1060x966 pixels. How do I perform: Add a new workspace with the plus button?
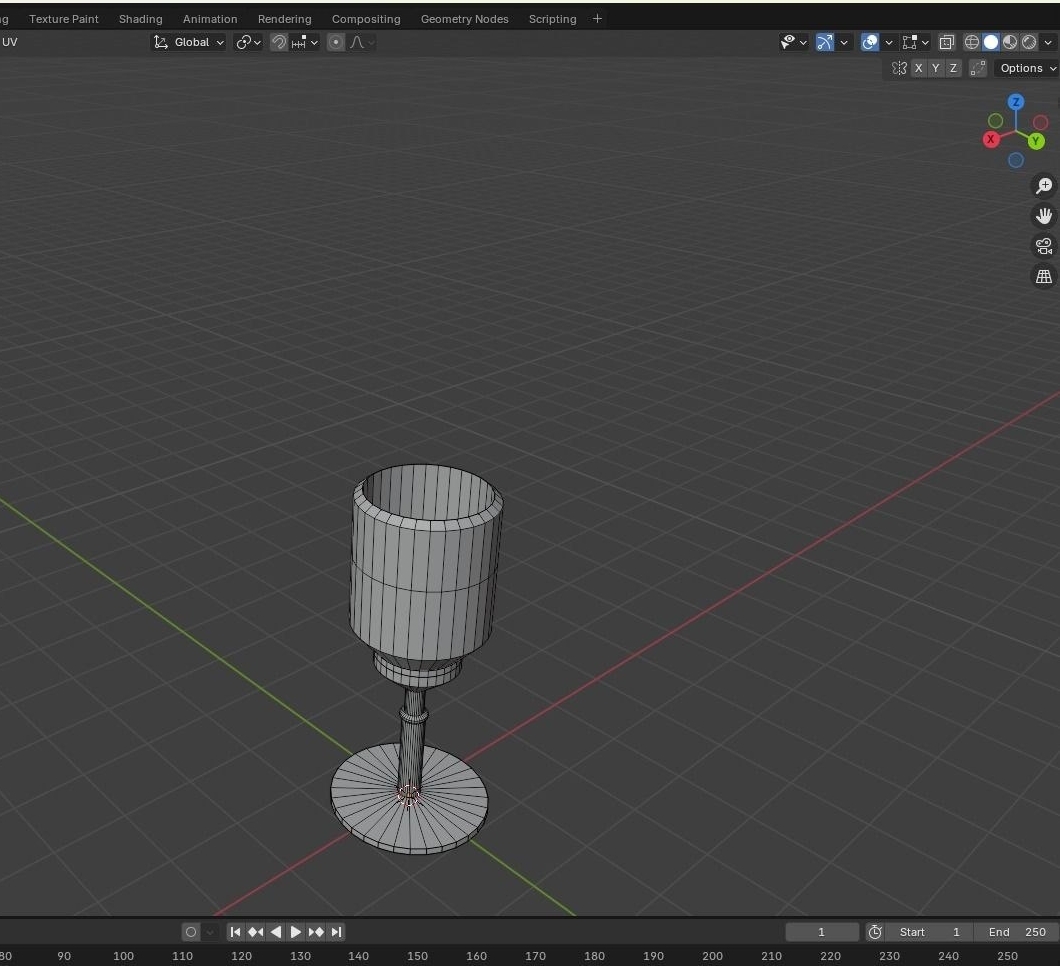tap(597, 19)
